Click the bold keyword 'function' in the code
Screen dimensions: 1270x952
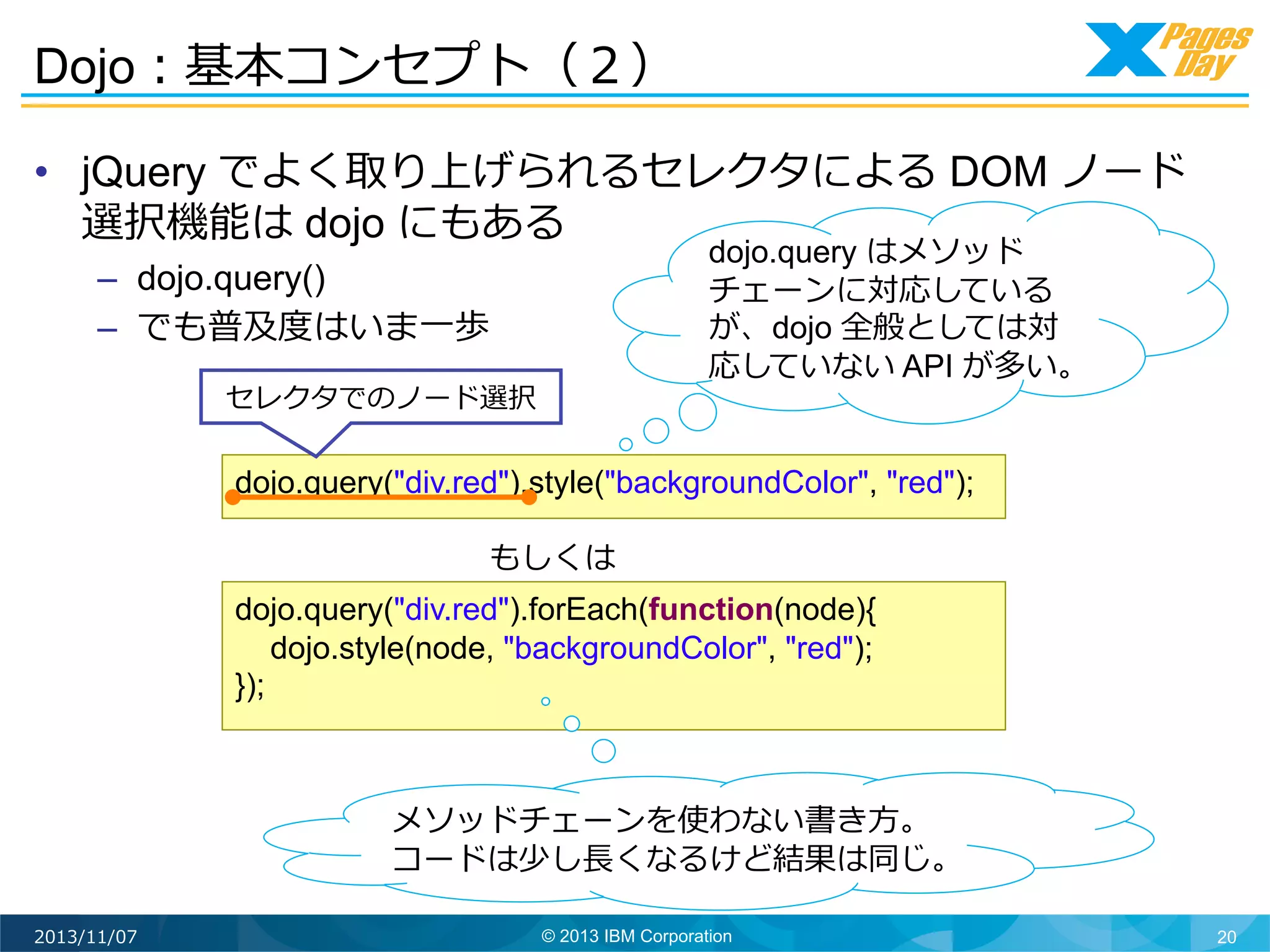pyautogui.click(x=711, y=609)
